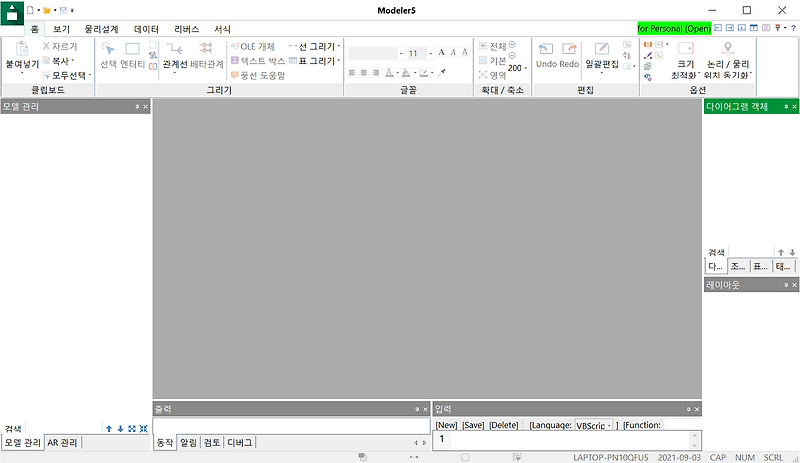This screenshot has width=800, height=463.
Task: Reset zoom to default (기본)
Action: click(x=492, y=61)
